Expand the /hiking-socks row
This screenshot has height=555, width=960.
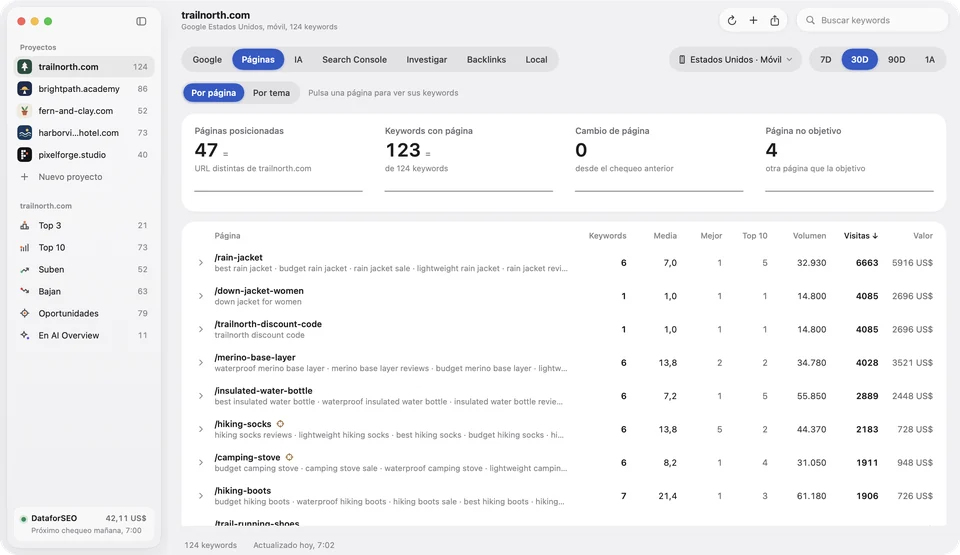[x=201, y=429]
